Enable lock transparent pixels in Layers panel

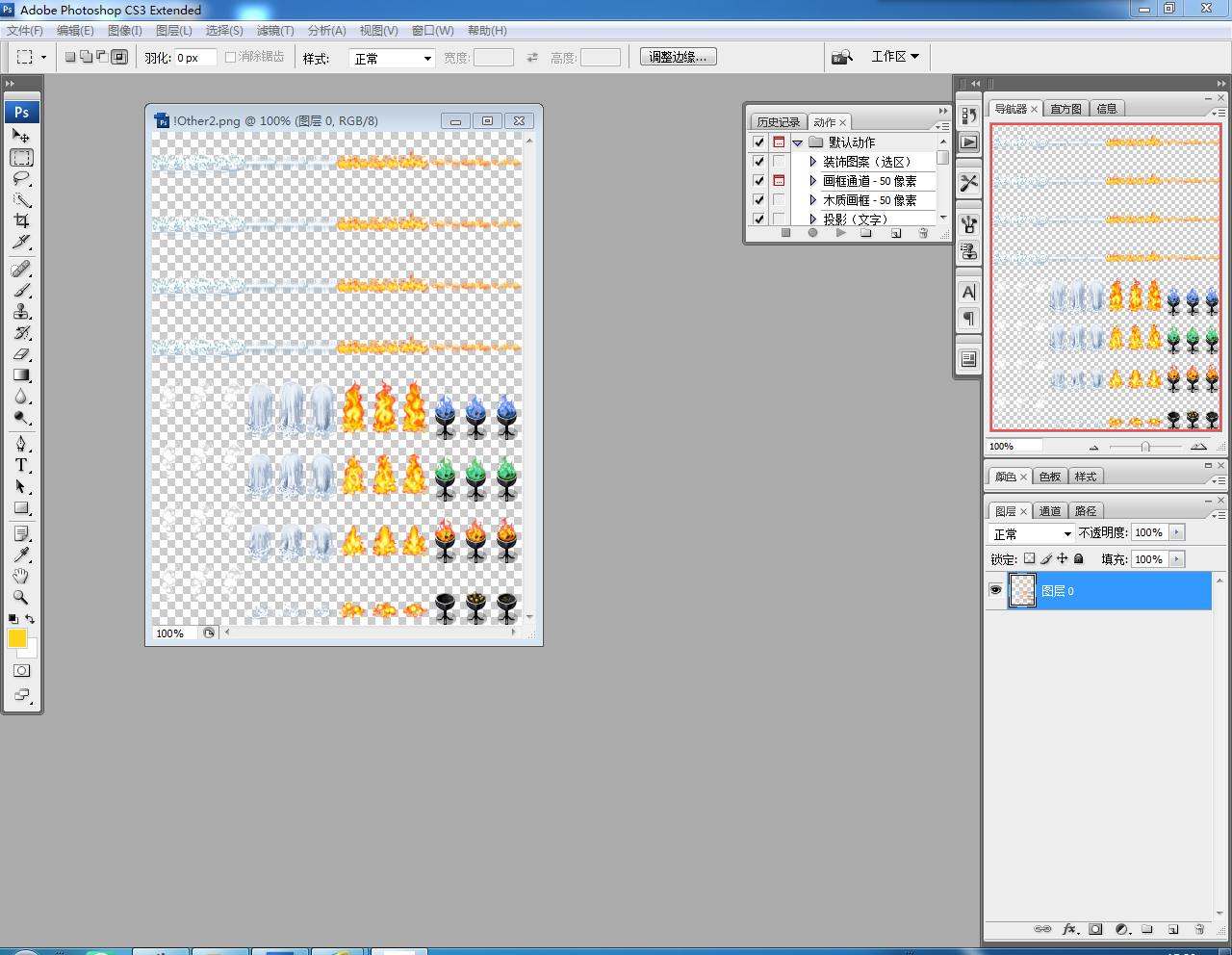coord(1029,558)
